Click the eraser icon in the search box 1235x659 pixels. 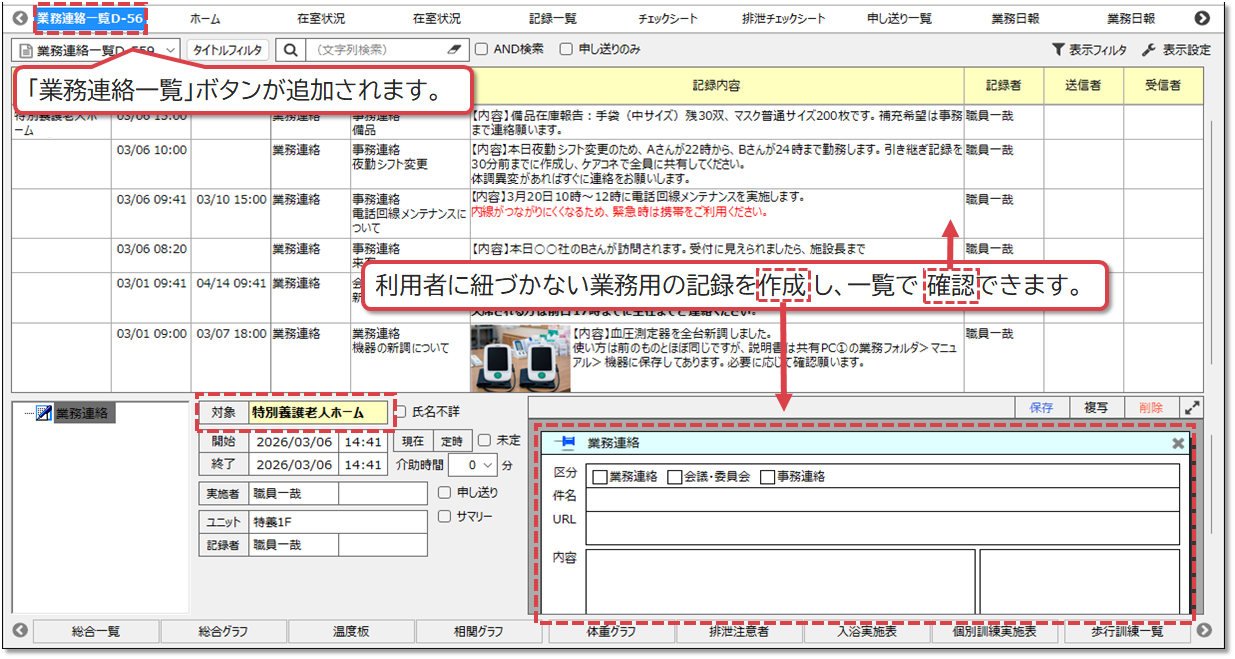click(455, 49)
